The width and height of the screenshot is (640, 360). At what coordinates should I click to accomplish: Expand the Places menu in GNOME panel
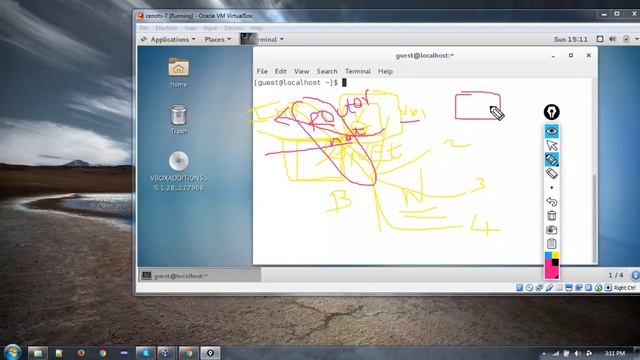[x=218, y=39]
